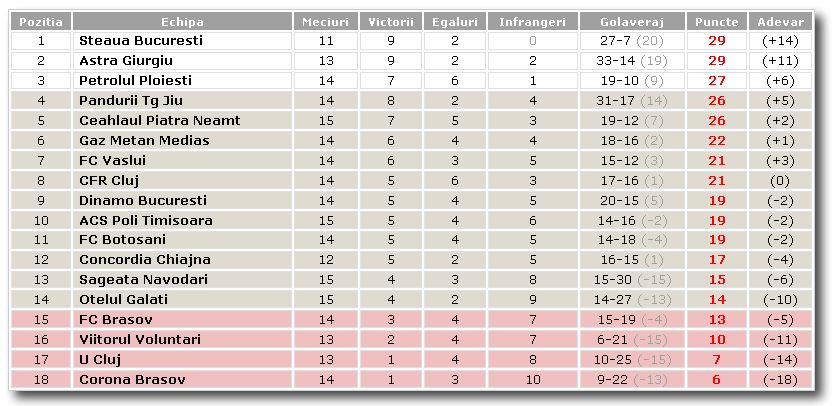The width and height of the screenshot is (839, 406).
Task: Select the Egaluri column header
Action: tap(455, 22)
